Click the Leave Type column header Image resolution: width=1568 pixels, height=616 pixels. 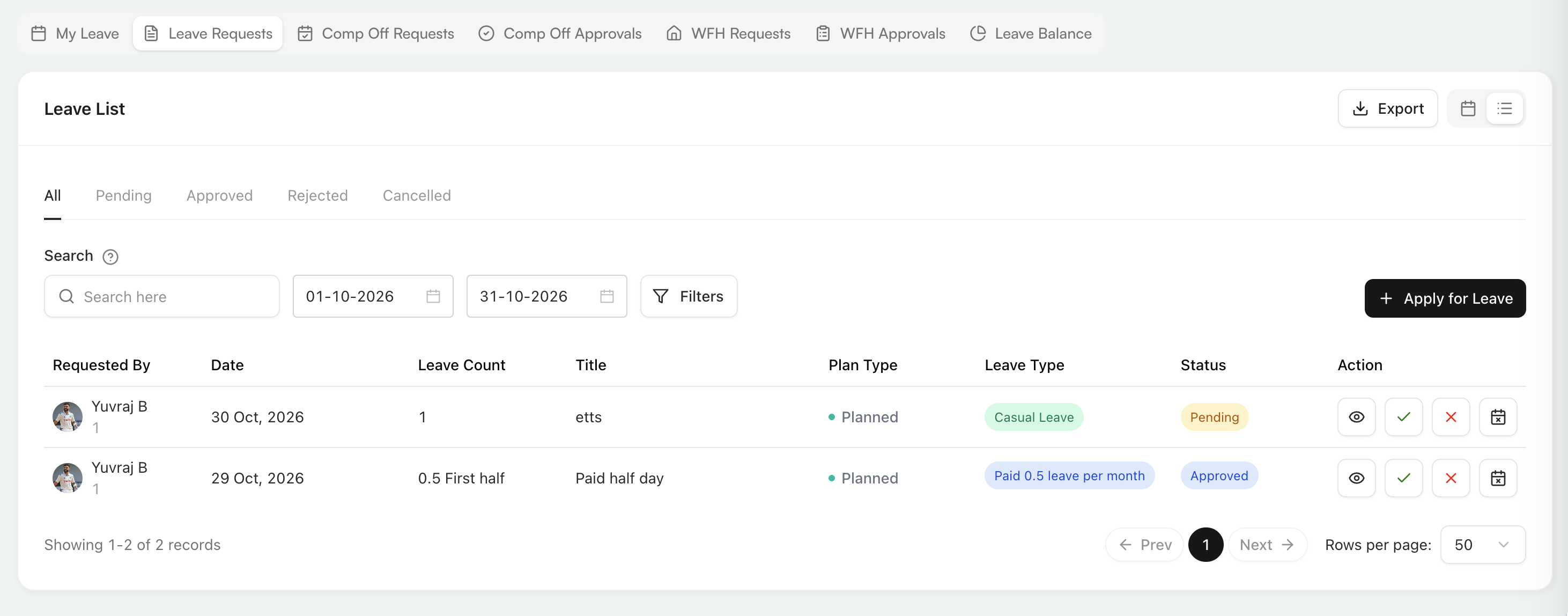(1024, 365)
